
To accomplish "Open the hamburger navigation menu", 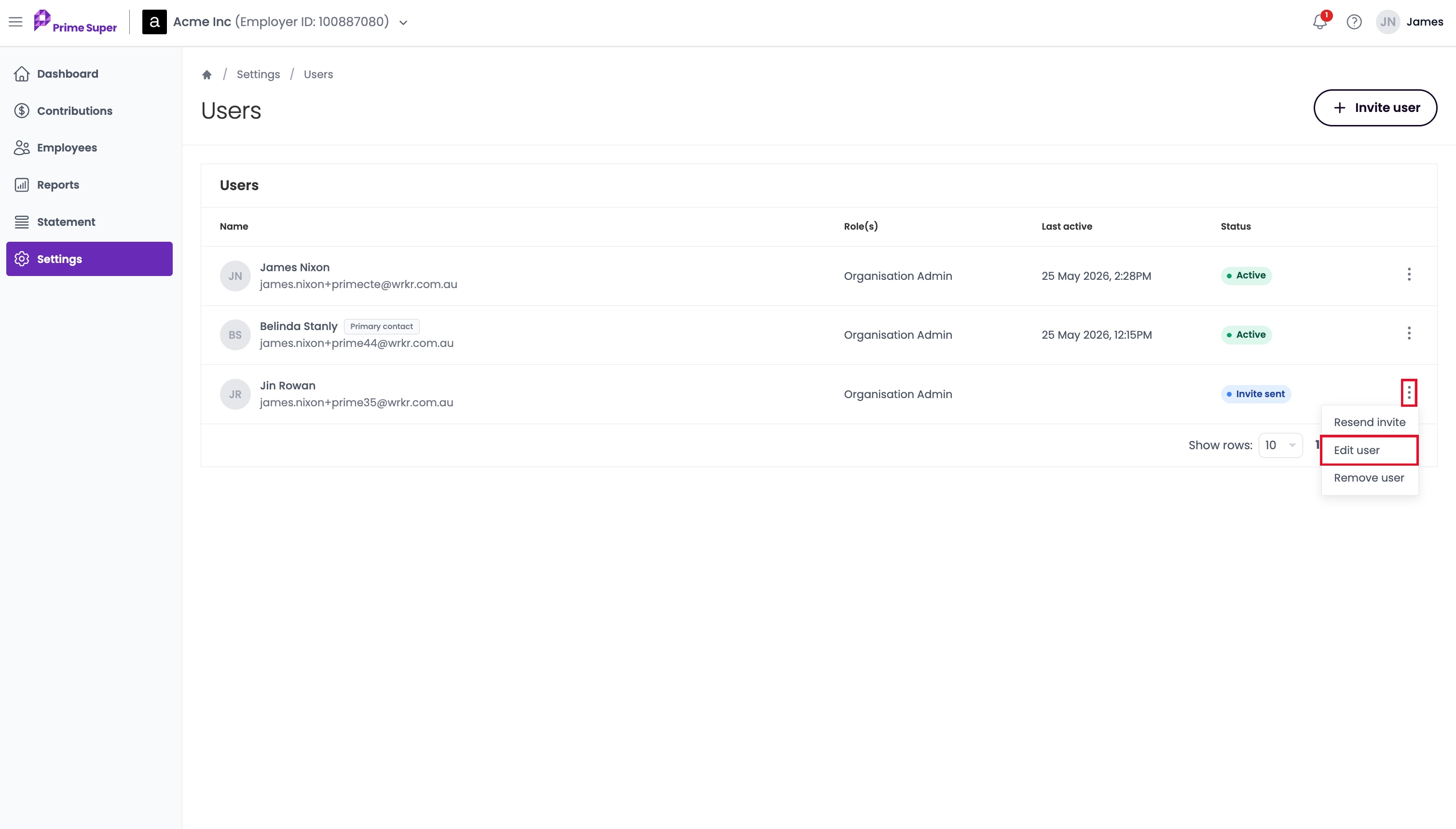I will click(15, 22).
